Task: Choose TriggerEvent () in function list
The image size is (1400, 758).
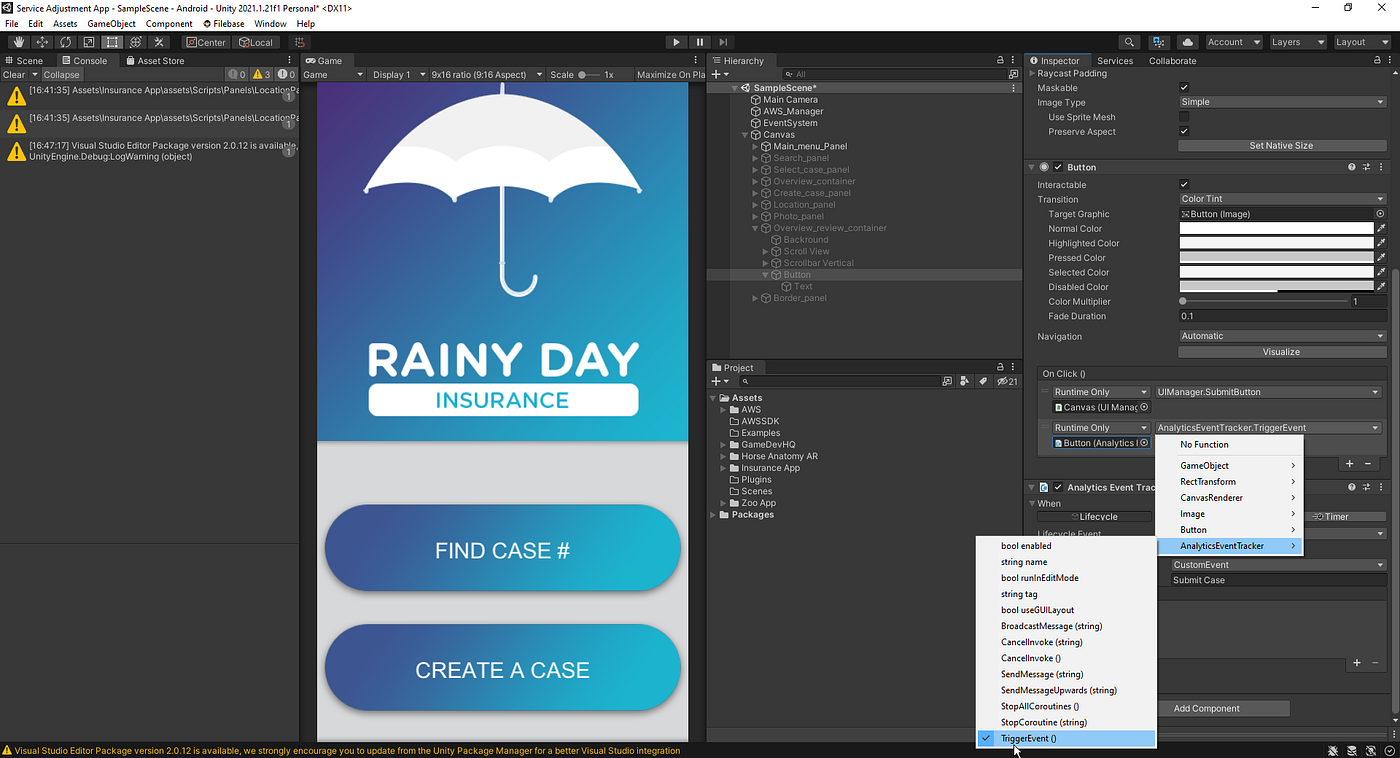Action: tap(1066, 739)
